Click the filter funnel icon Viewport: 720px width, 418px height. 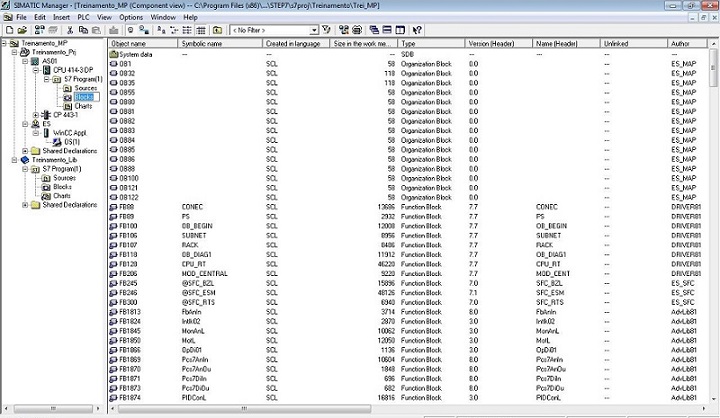pyautogui.click(x=326, y=30)
